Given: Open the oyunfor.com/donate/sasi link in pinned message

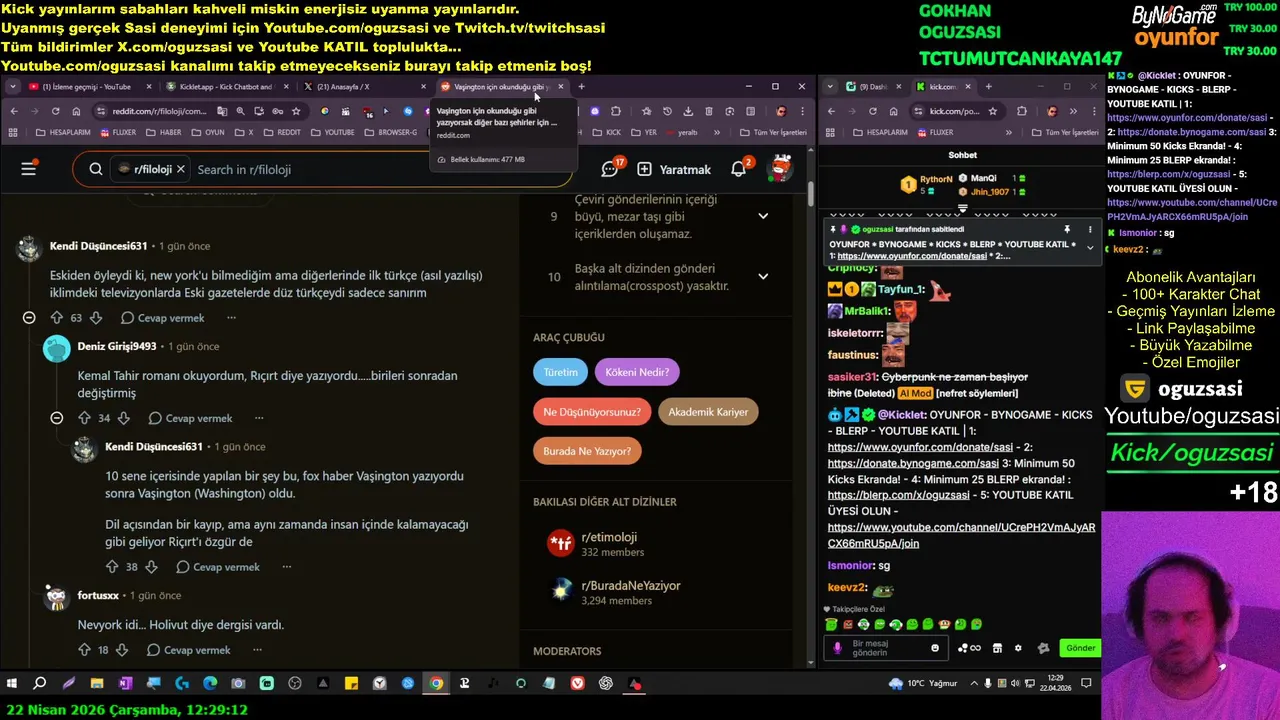Looking at the screenshot, I should coord(912,256).
